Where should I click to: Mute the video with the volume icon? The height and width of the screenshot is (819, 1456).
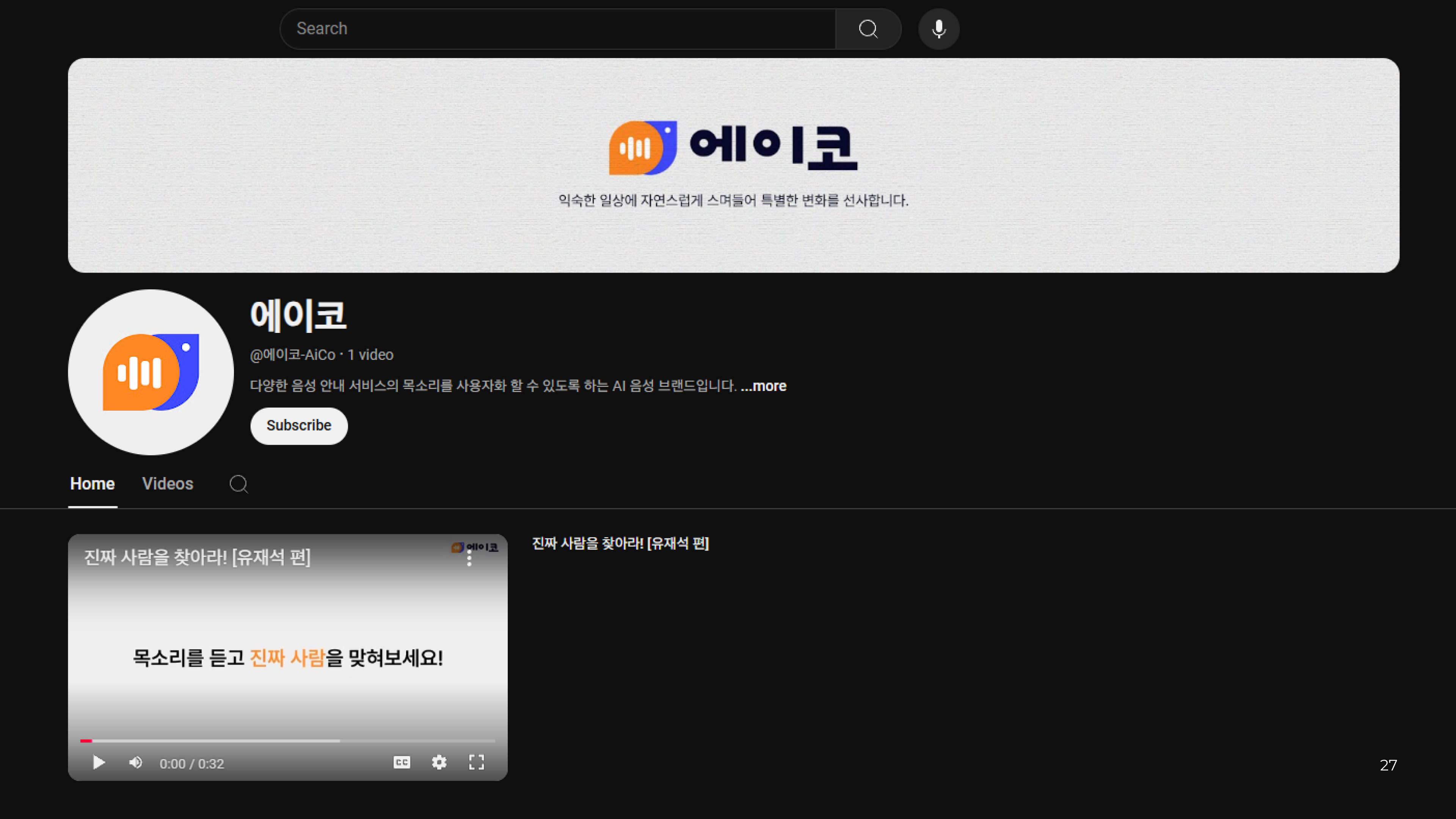tap(136, 763)
